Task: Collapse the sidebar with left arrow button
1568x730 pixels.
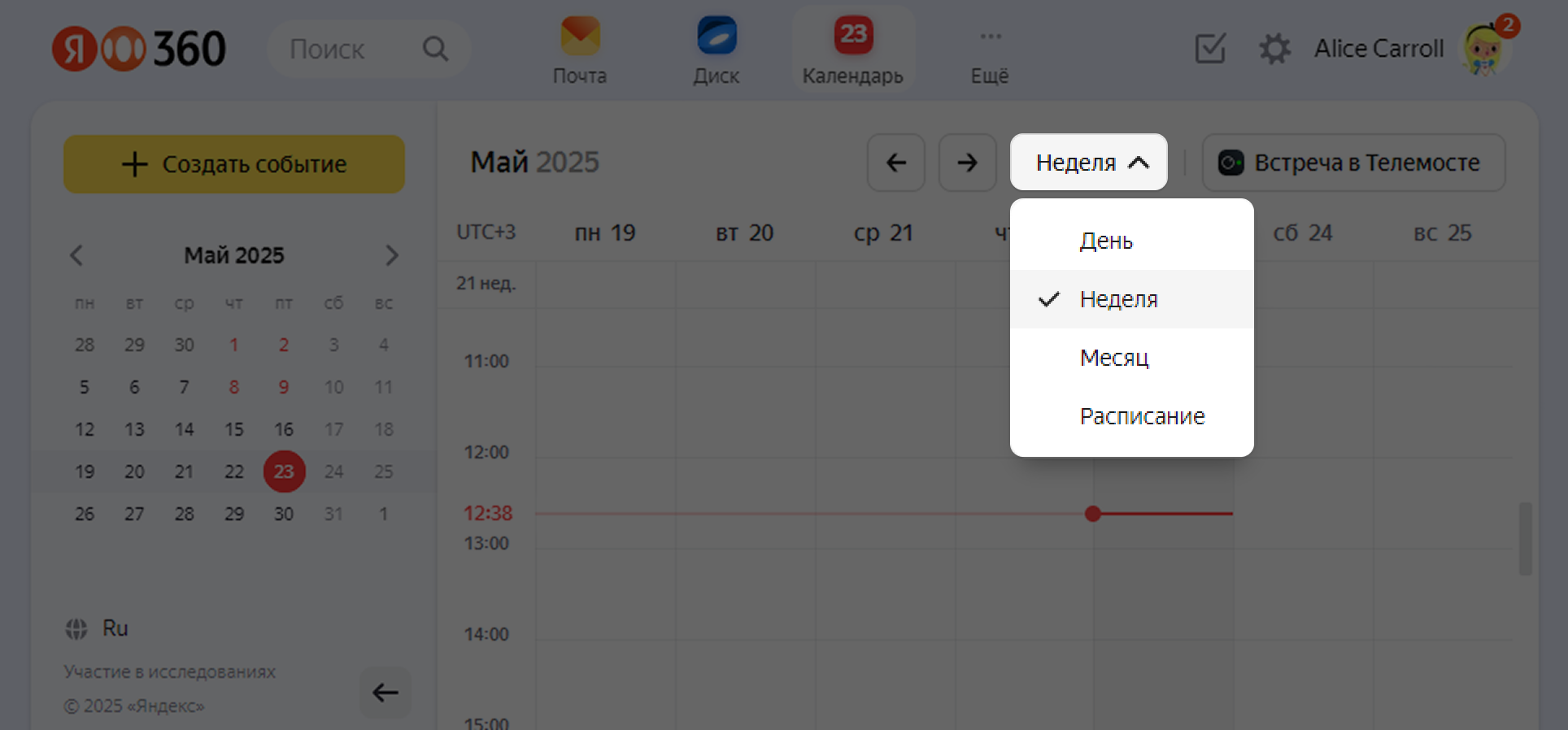Action: click(385, 693)
